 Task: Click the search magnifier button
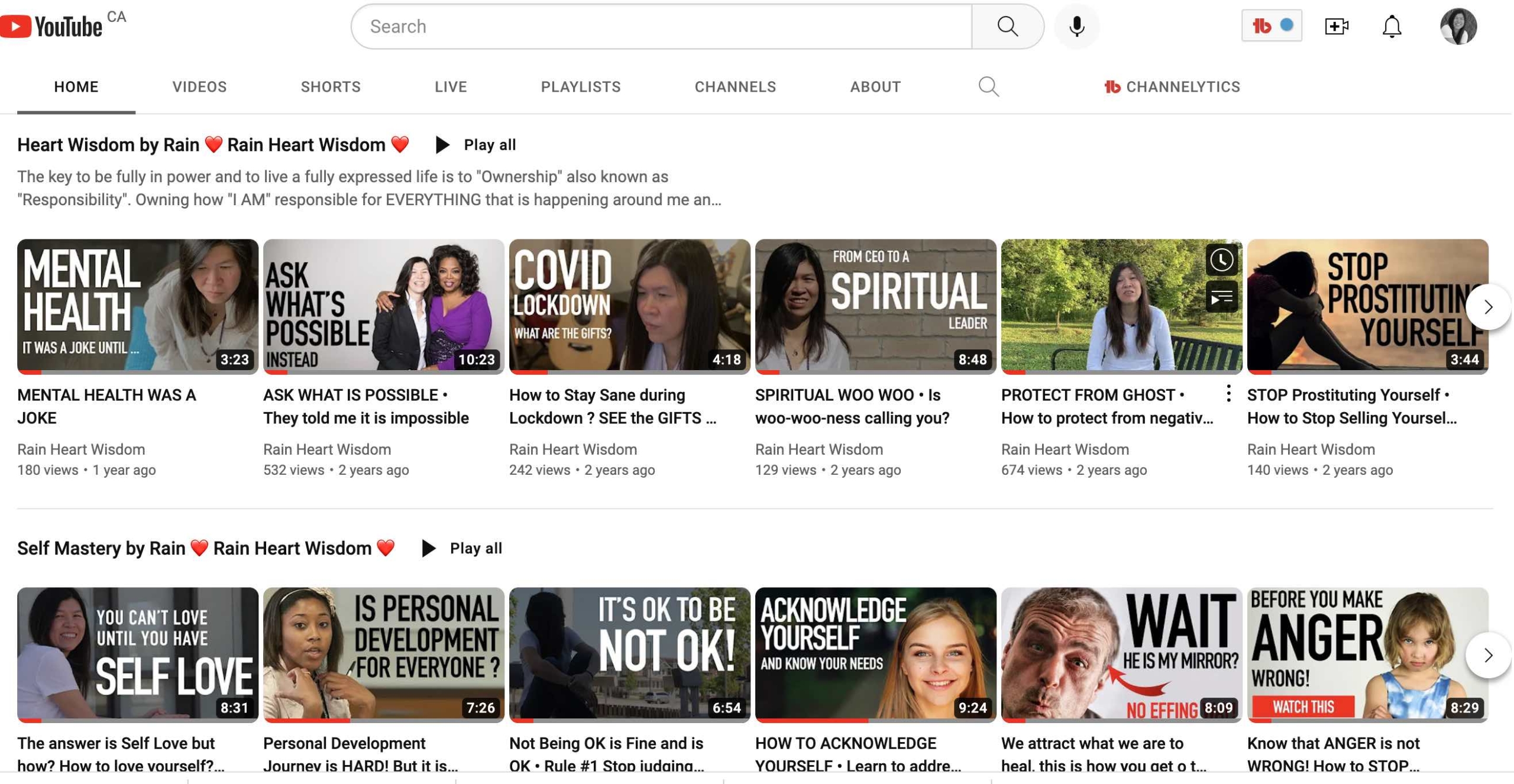click(1007, 27)
